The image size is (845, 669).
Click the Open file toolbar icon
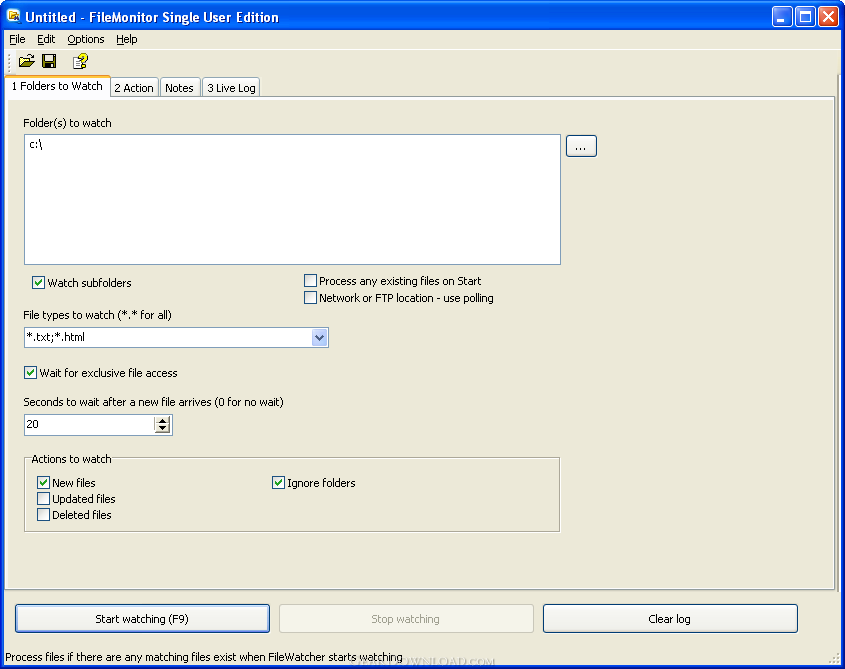27,61
